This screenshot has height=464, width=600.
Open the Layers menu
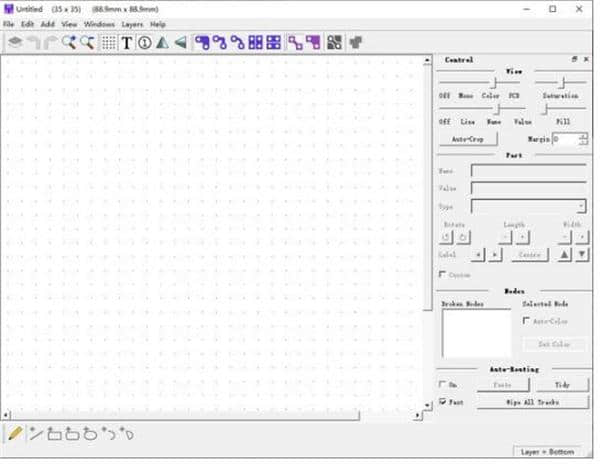[131, 23]
